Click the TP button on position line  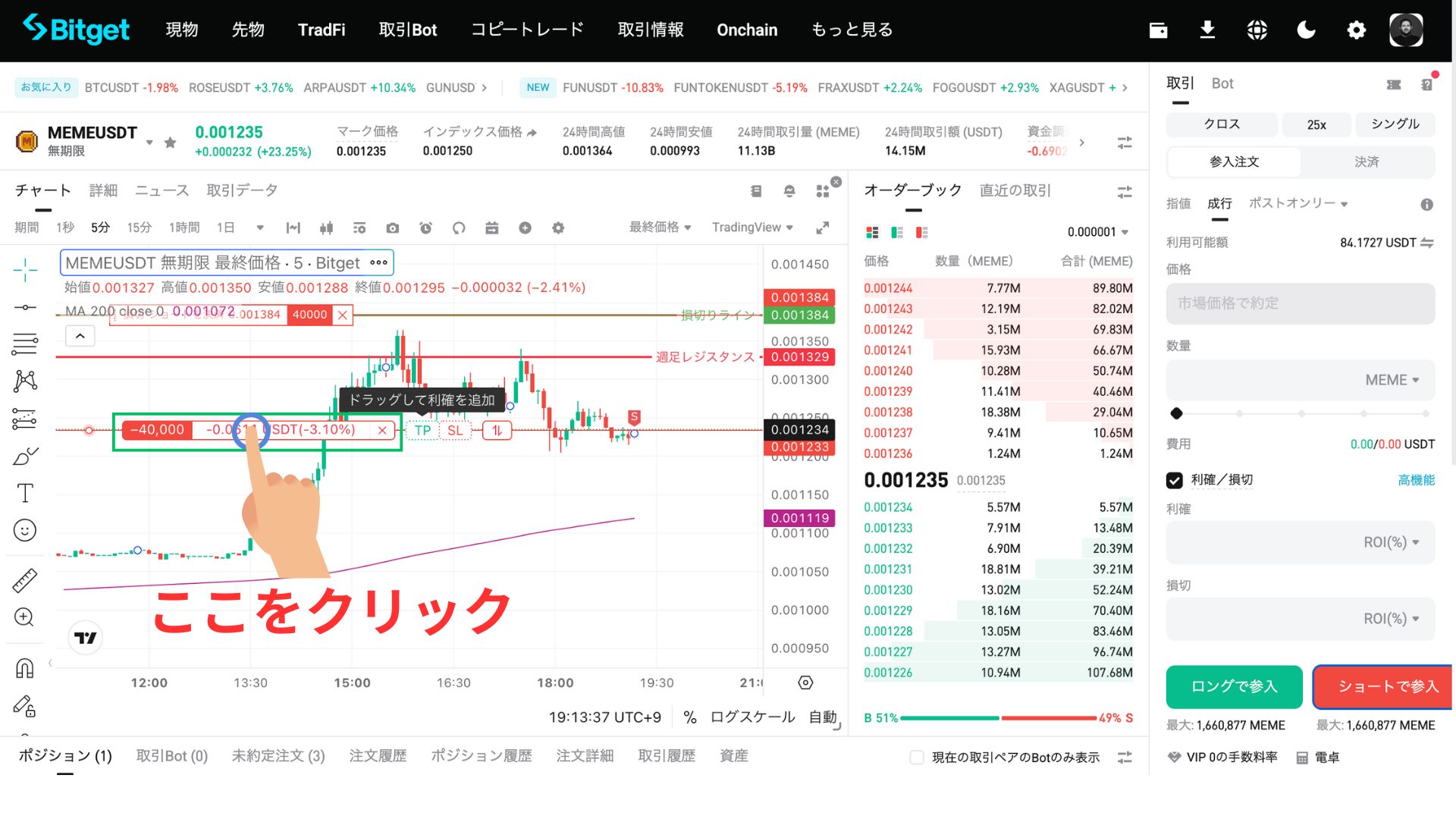[422, 430]
